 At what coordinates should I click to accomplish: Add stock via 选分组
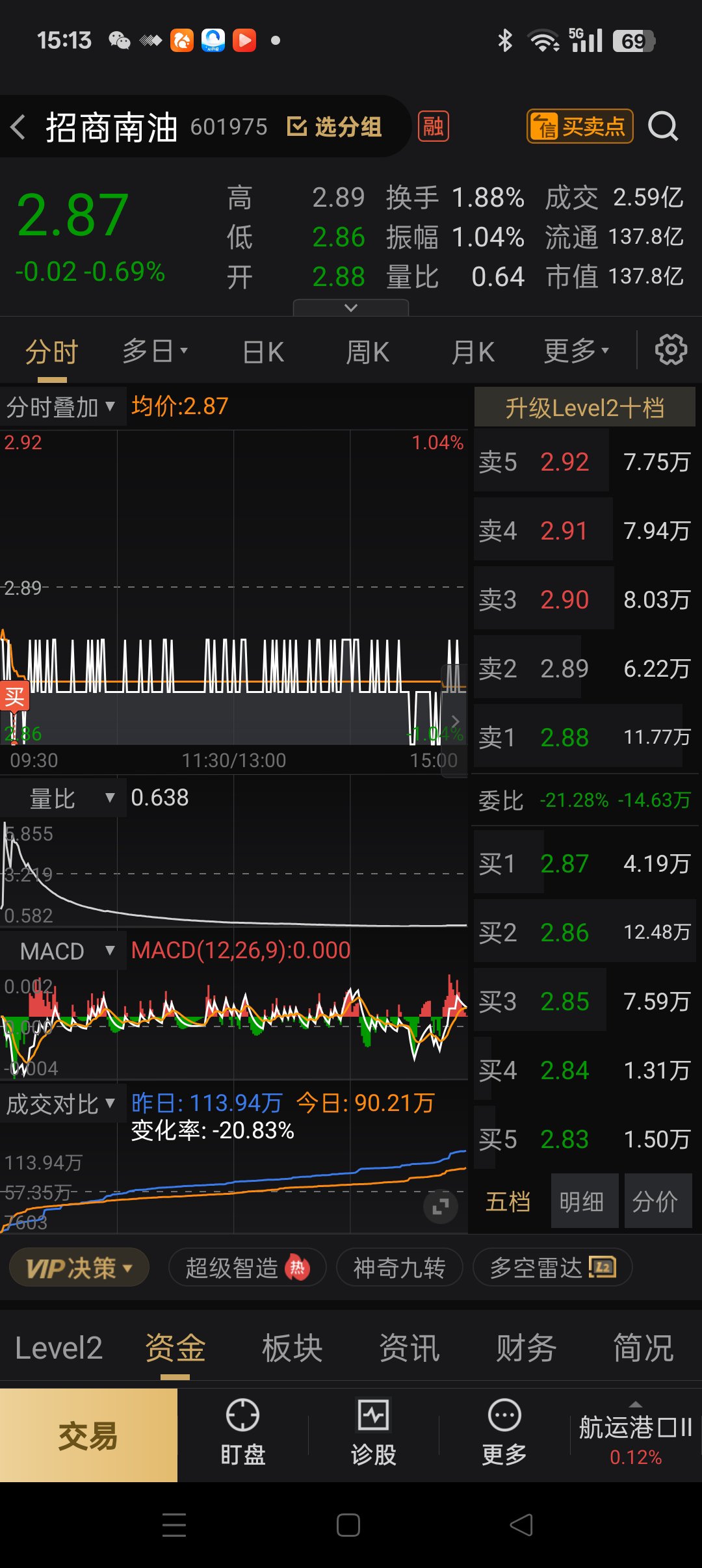pos(334,127)
